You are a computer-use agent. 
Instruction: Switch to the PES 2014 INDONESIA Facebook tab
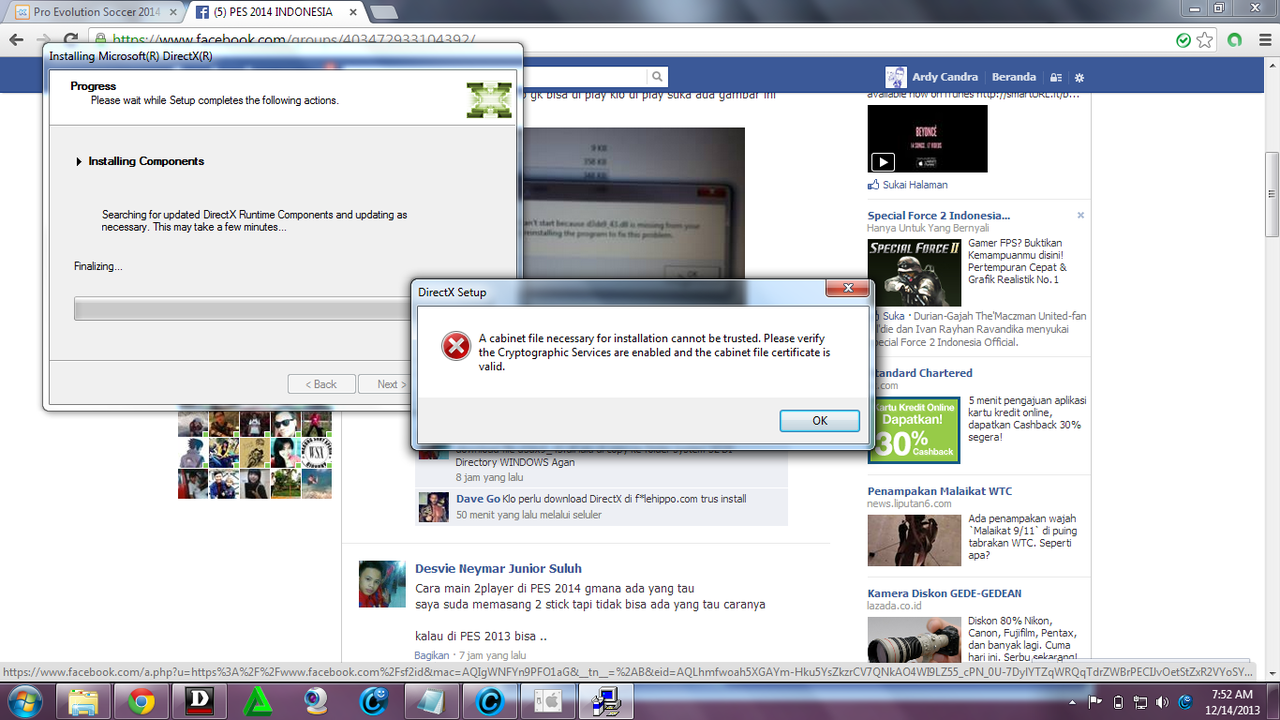(274, 13)
